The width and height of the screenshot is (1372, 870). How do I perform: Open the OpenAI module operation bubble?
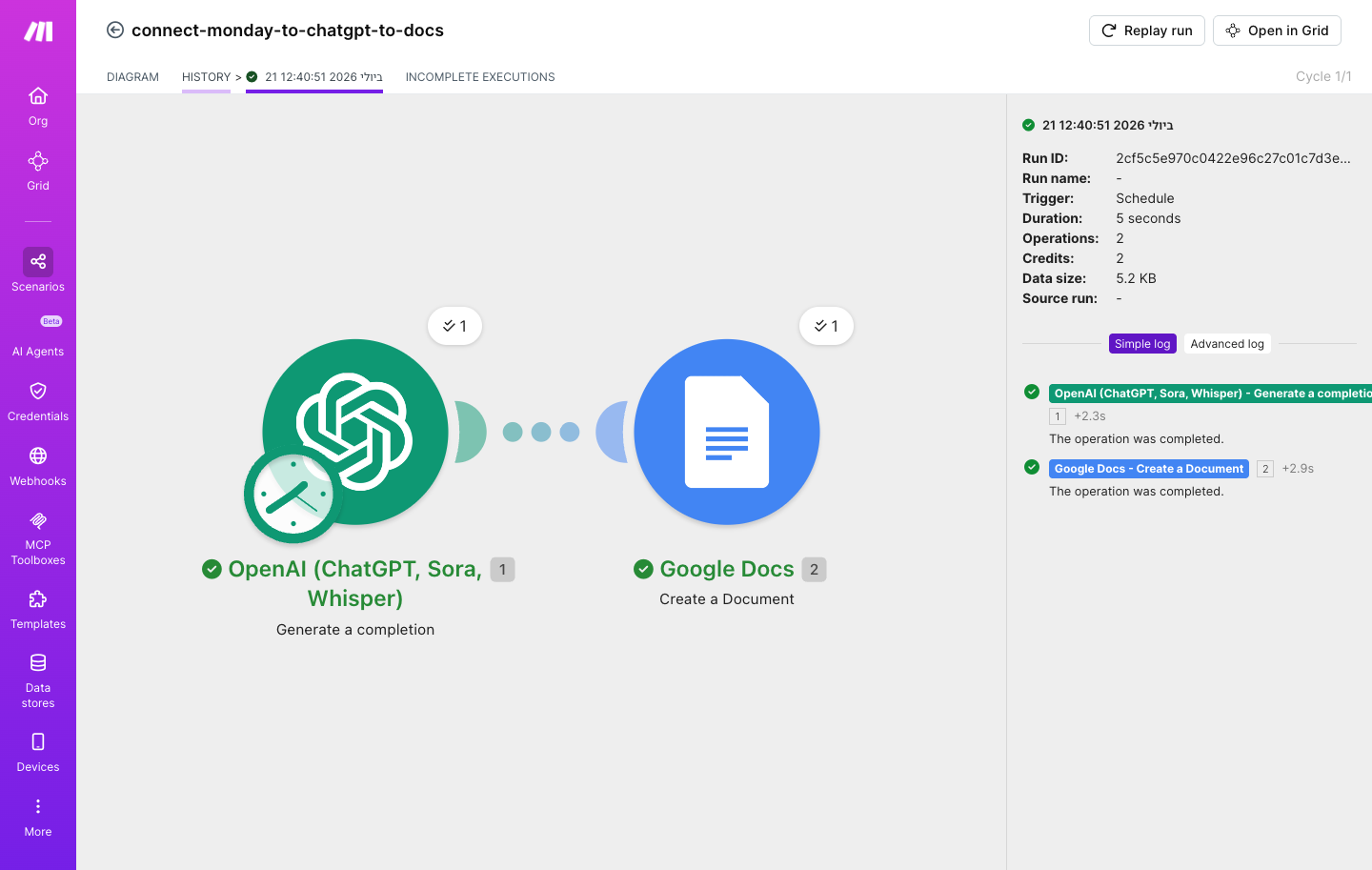point(455,326)
